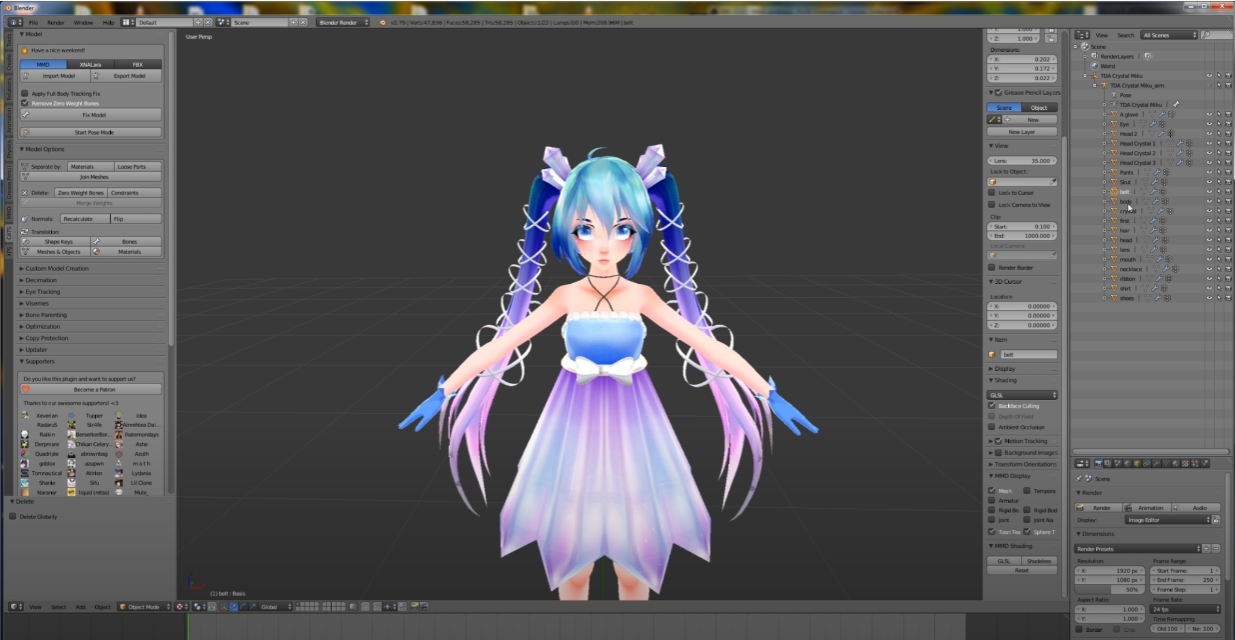The image size is (1235, 640).
Task: Open the Help menu
Action: coord(108,21)
